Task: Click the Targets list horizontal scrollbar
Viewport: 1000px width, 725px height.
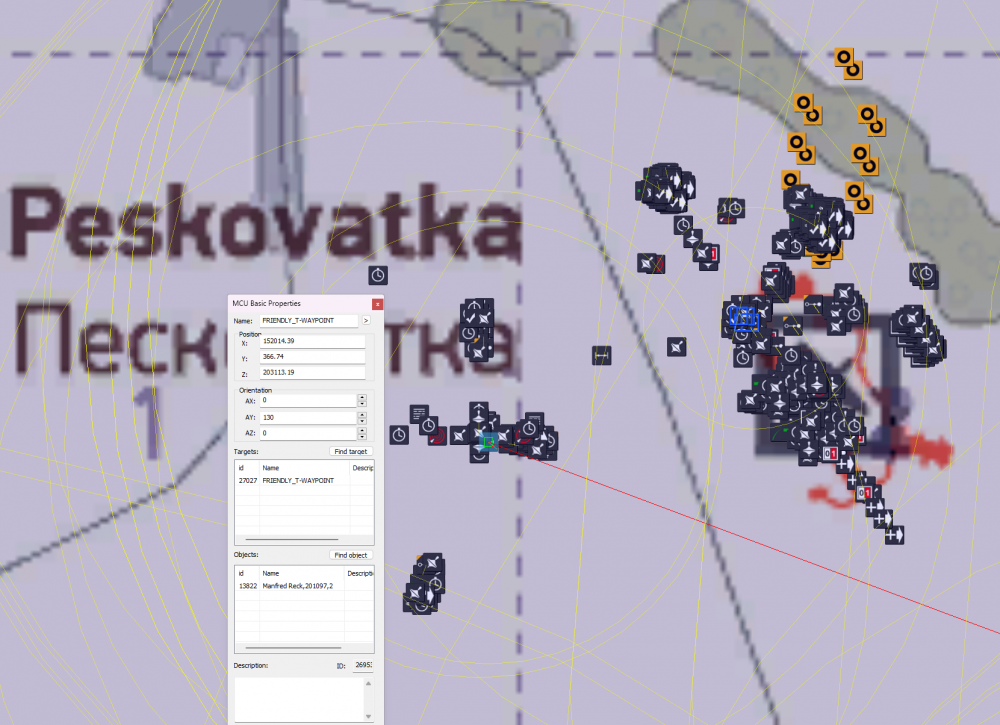Action: click(x=292, y=539)
